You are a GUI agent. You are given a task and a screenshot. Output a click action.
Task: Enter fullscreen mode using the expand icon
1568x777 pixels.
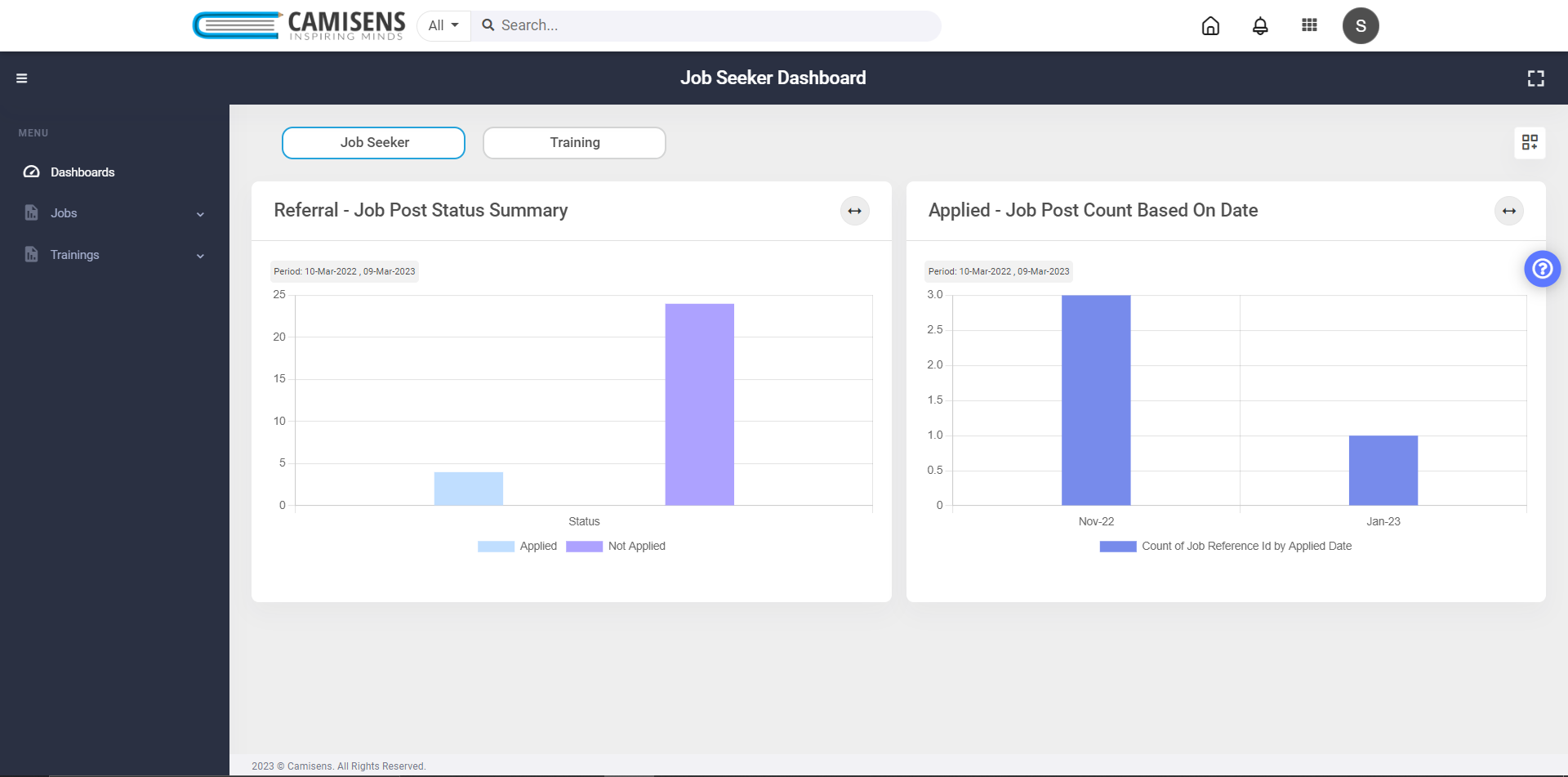click(1536, 78)
